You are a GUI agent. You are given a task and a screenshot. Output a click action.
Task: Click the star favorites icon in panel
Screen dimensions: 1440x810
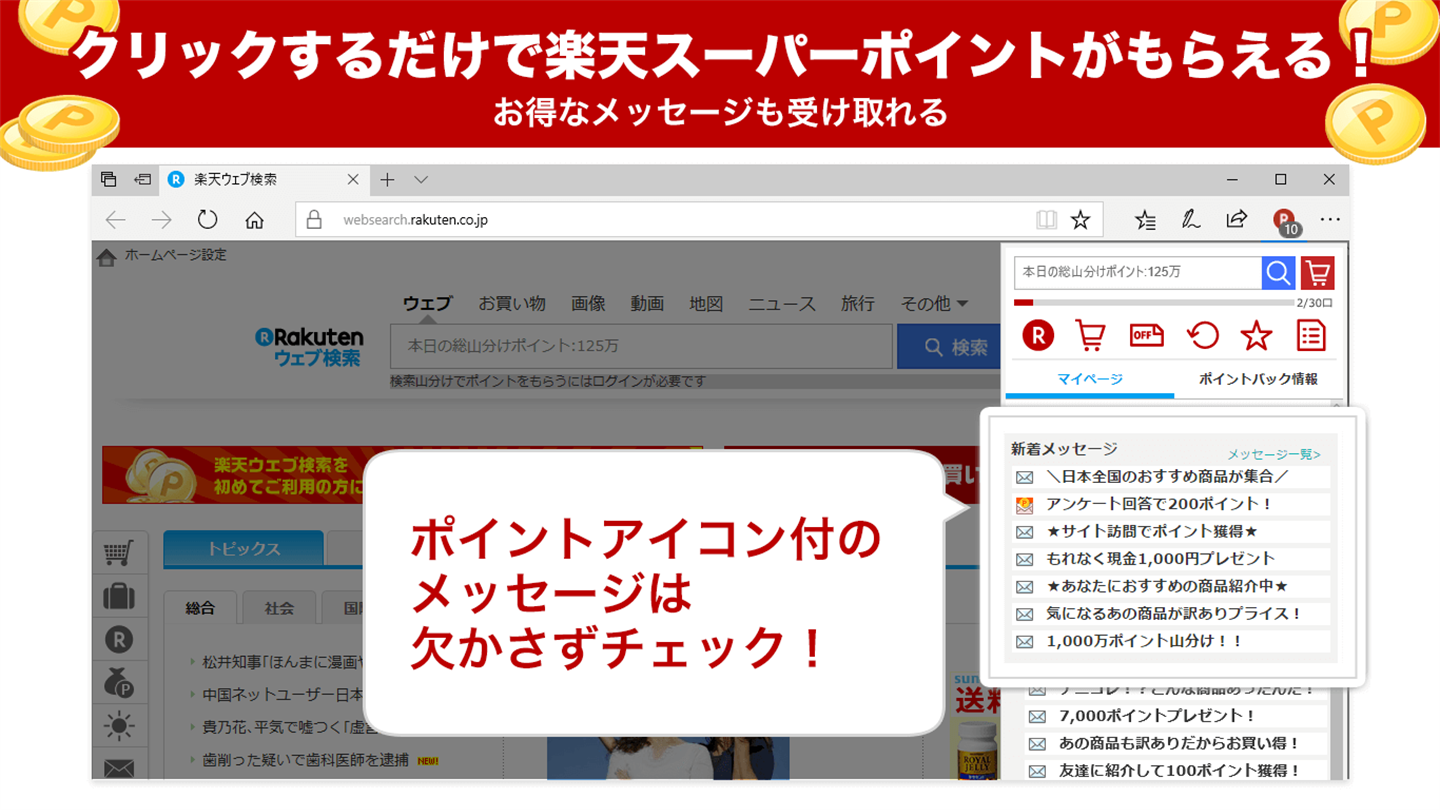[x=1256, y=336]
